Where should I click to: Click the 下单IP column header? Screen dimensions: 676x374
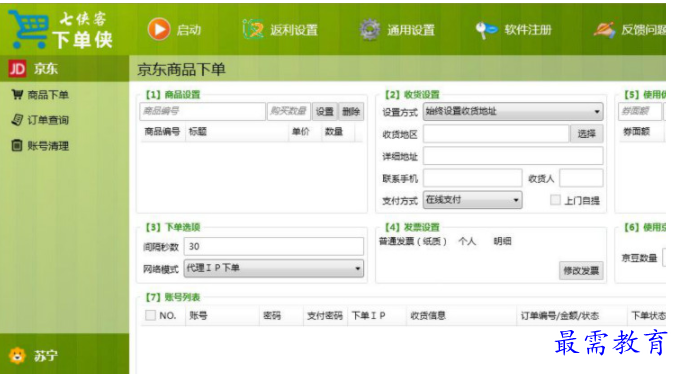pos(369,315)
